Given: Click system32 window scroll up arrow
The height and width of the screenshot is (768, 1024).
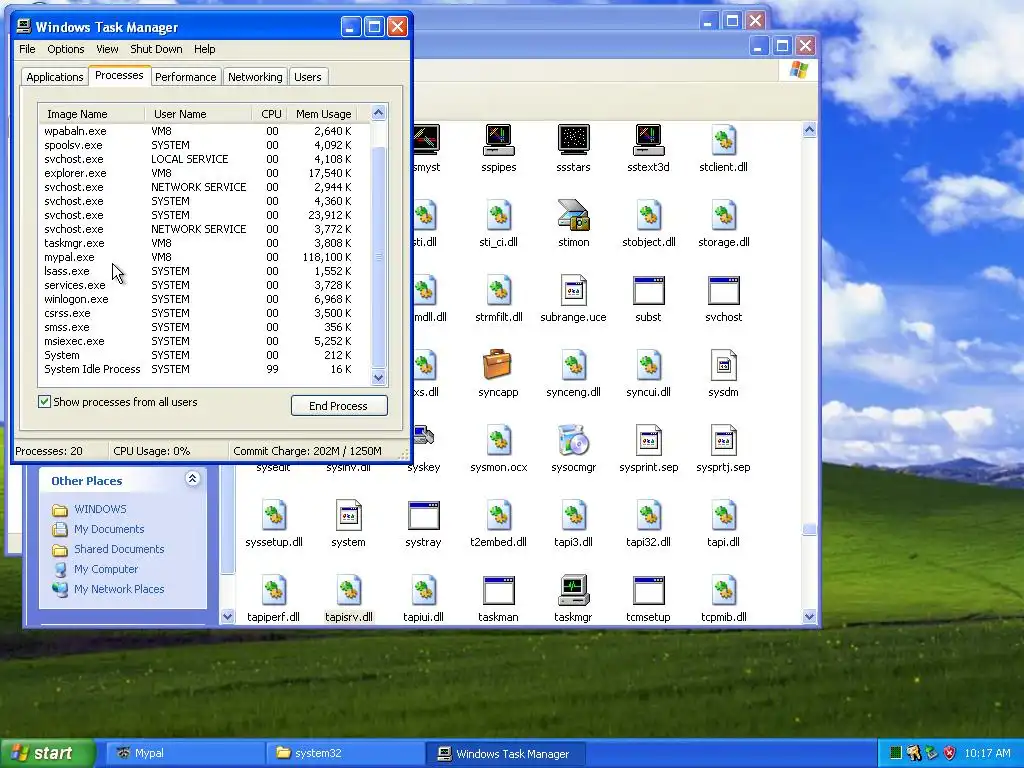Looking at the screenshot, I should click(809, 129).
